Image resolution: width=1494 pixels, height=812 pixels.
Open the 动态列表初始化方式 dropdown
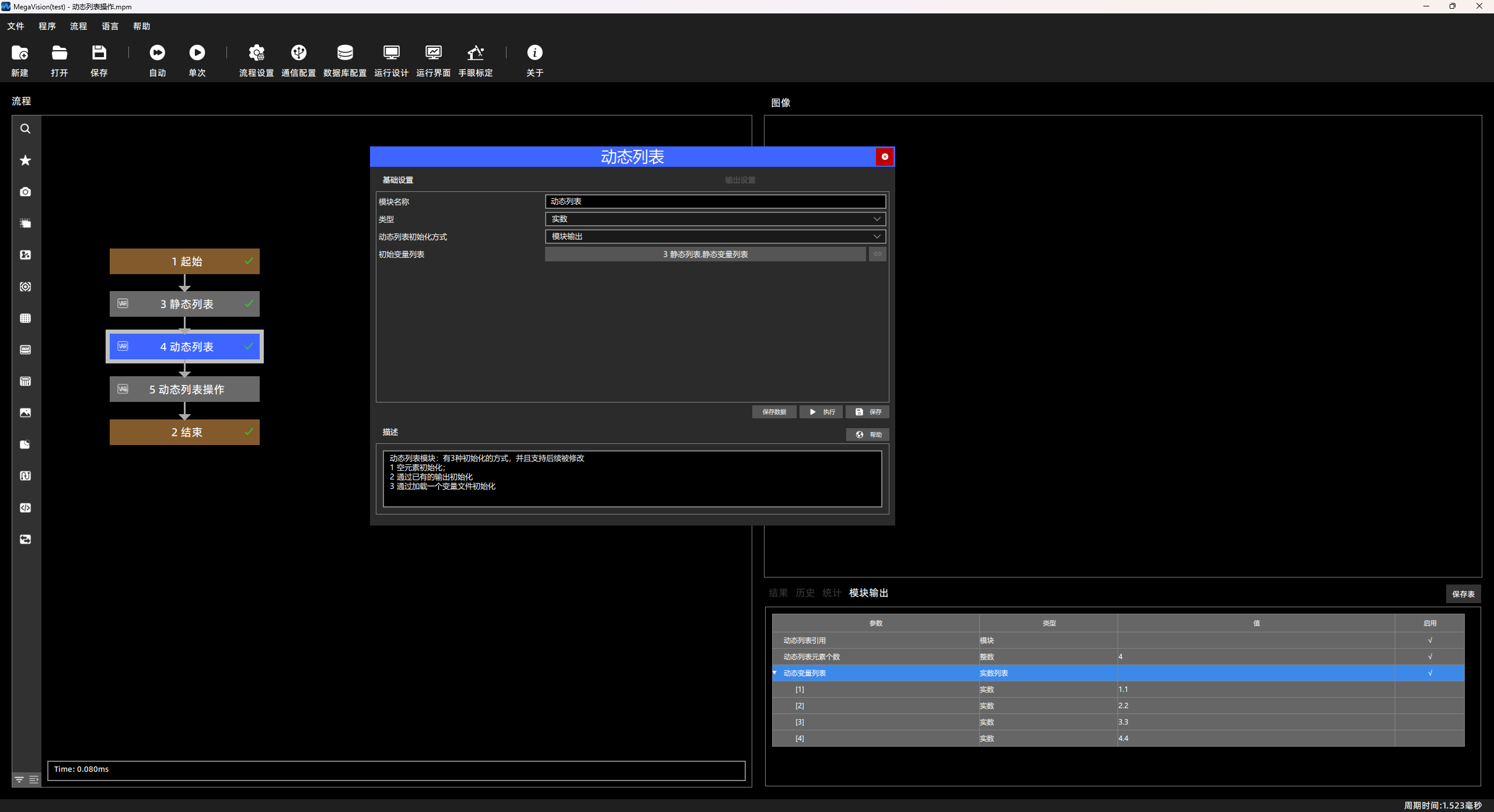[x=715, y=236]
